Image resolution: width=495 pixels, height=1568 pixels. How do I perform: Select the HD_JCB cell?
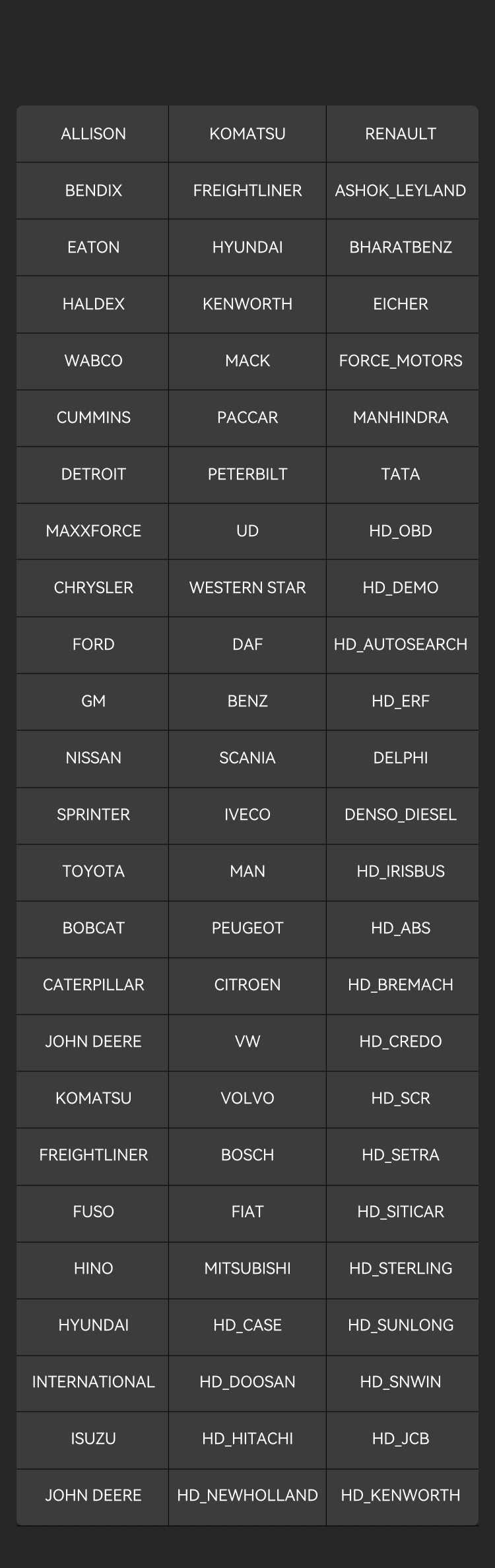click(x=401, y=1439)
